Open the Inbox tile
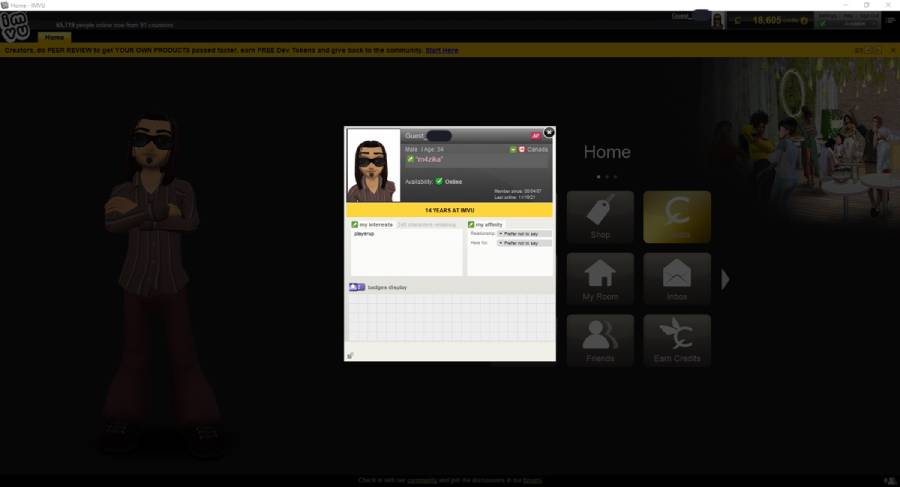 tap(677, 279)
